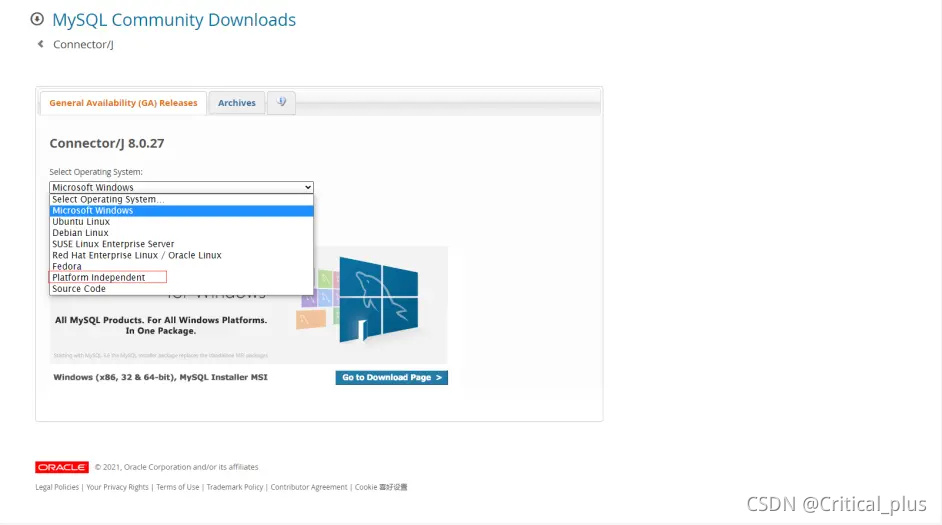Open the Terms of Use footer link
Screen dimensions: 942x525
(x=177, y=487)
